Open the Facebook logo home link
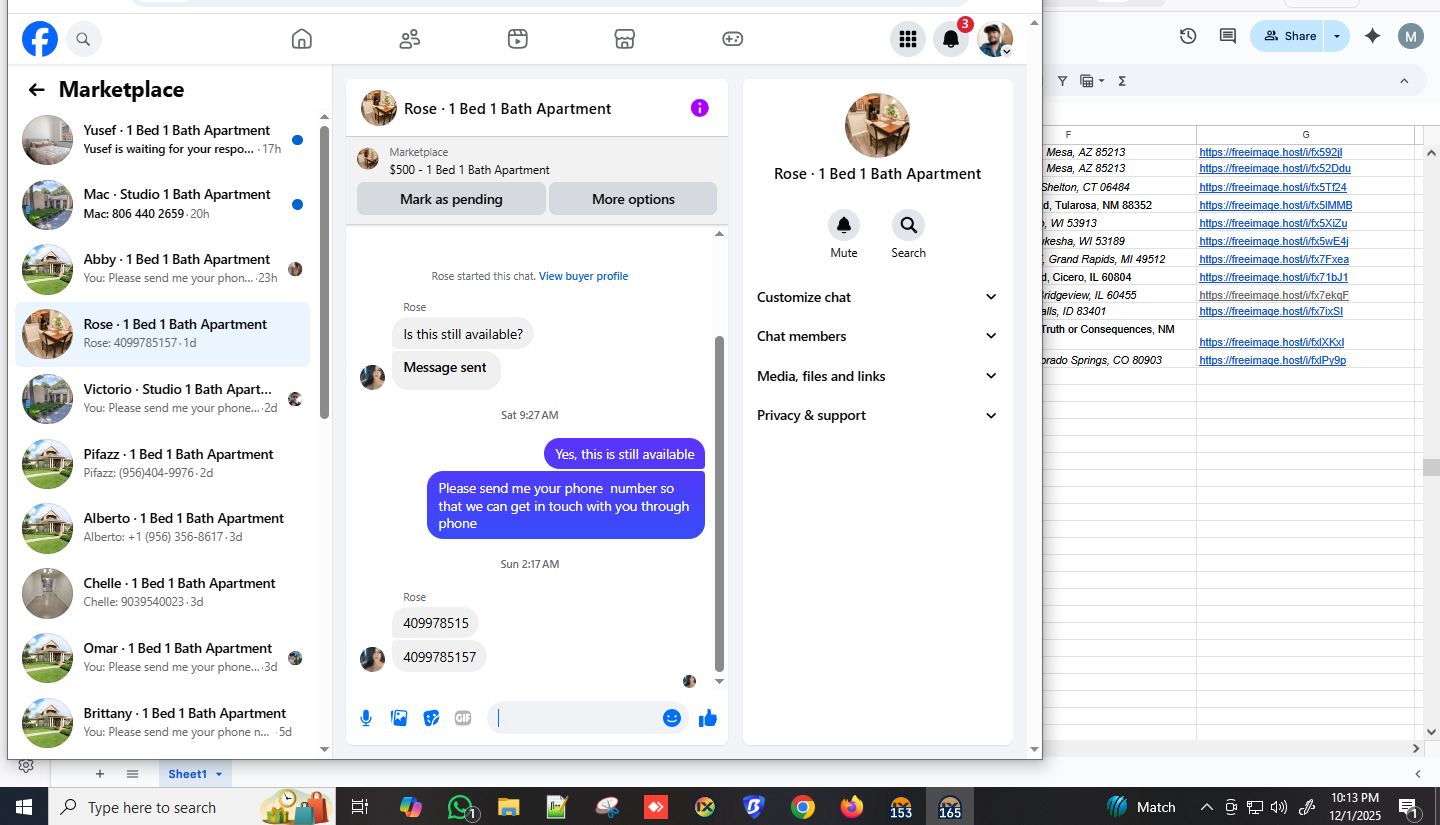The height and width of the screenshot is (825, 1440). point(40,39)
